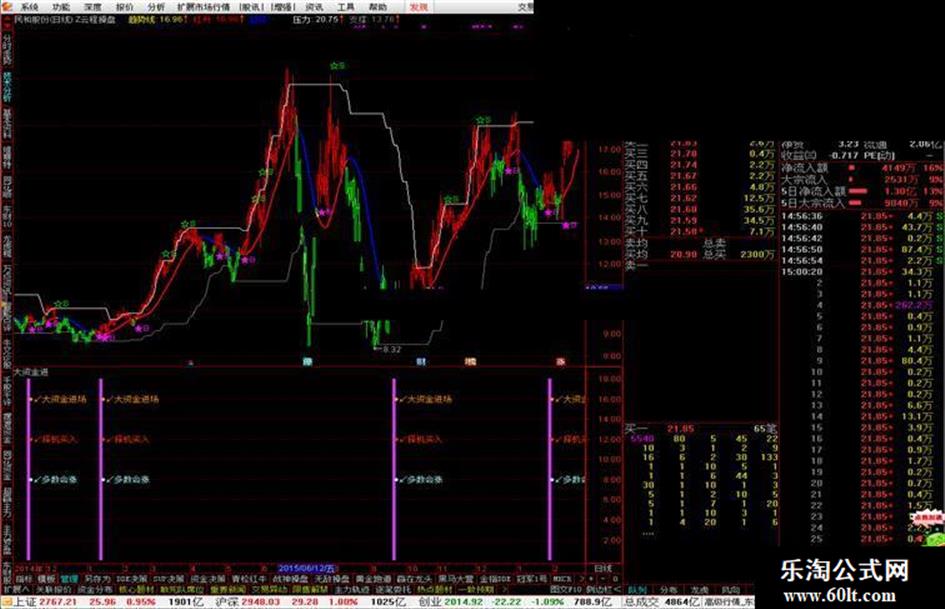945x609 pixels.
Task: Click the 上证 index value 2767.21
Action: (x=59, y=602)
